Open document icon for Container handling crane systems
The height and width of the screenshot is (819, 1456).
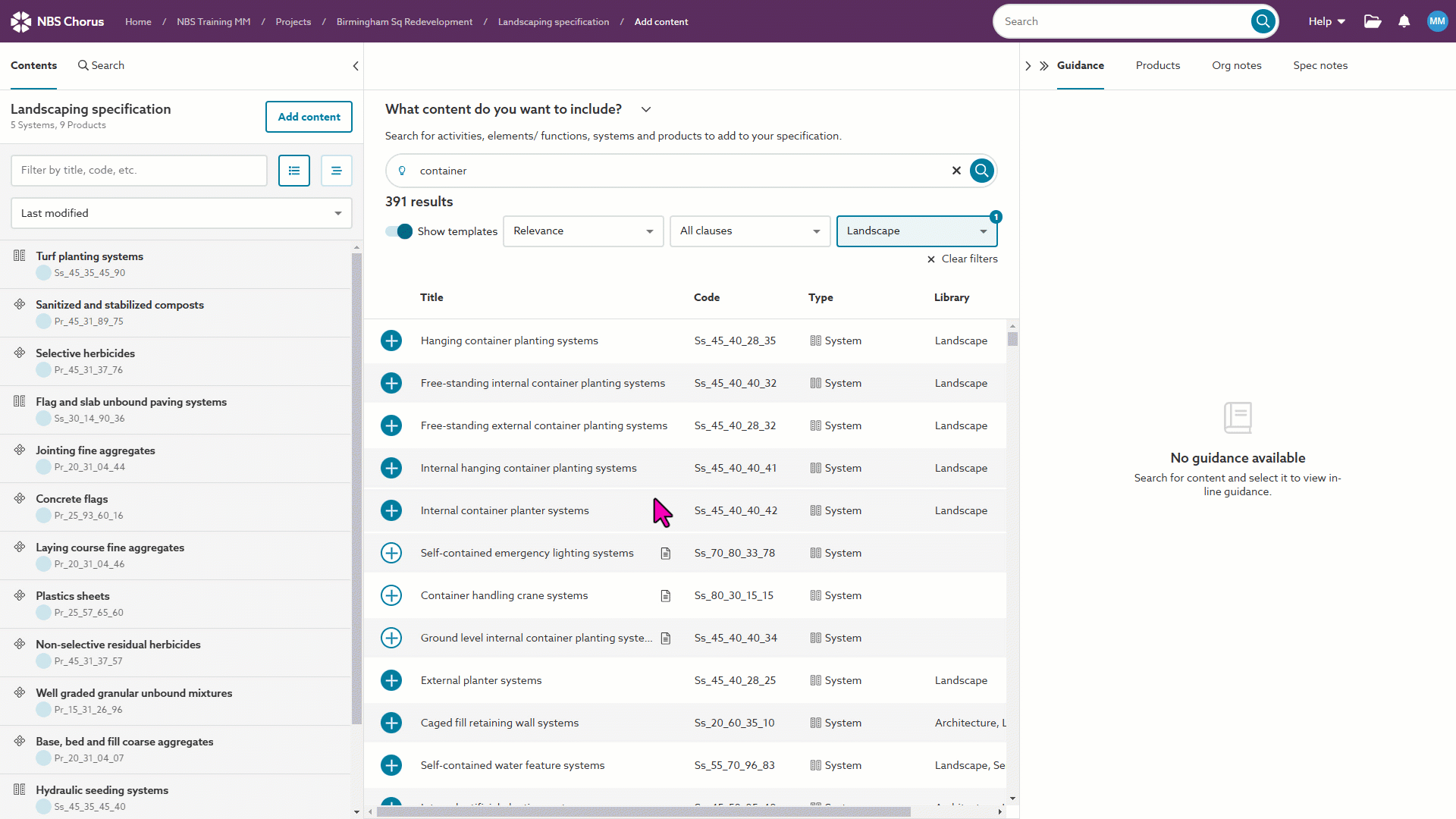pyautogui.click(x=666, y=595)
